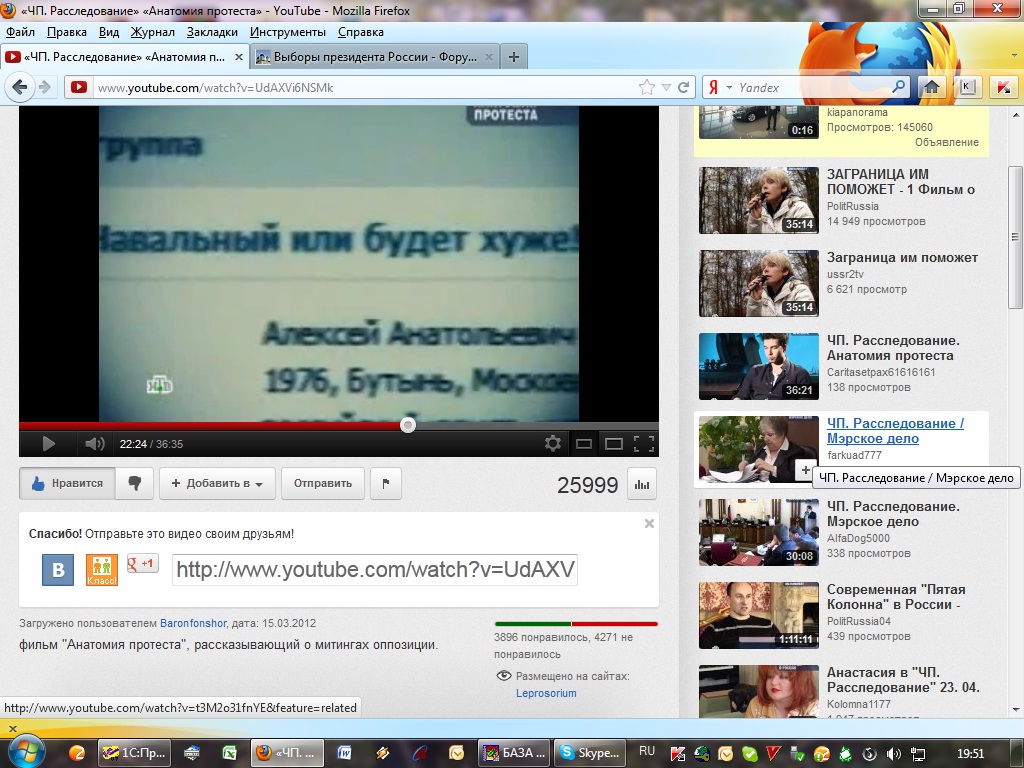Mute the video with the speaker icon

[94, 443]
